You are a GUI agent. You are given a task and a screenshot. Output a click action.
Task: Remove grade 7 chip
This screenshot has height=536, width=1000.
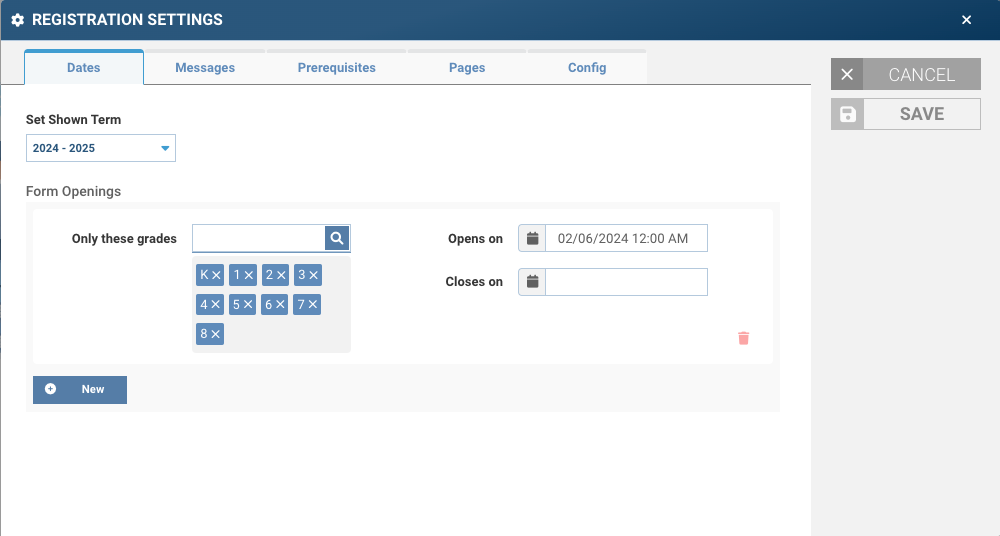pyautogui.click(x=313, y=304)
